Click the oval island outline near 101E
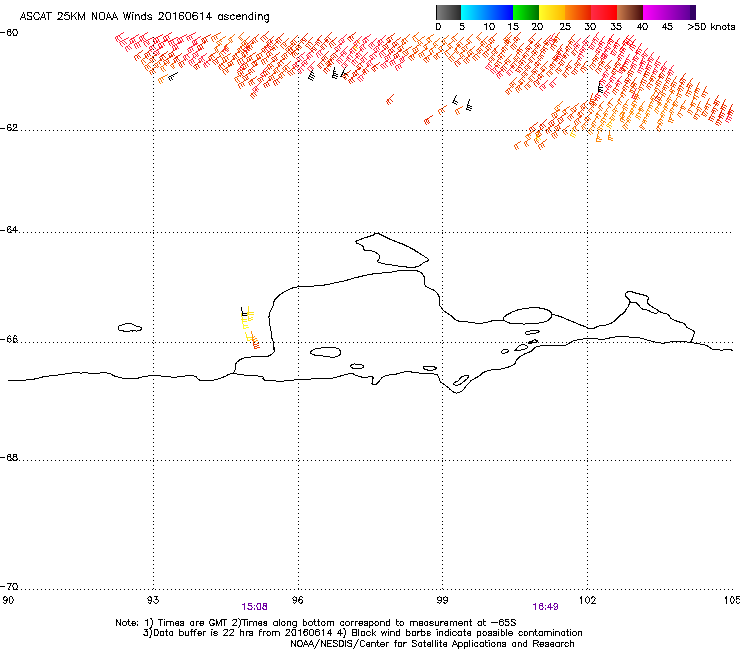Screen dimensions: 740x650 pos(527,315)
